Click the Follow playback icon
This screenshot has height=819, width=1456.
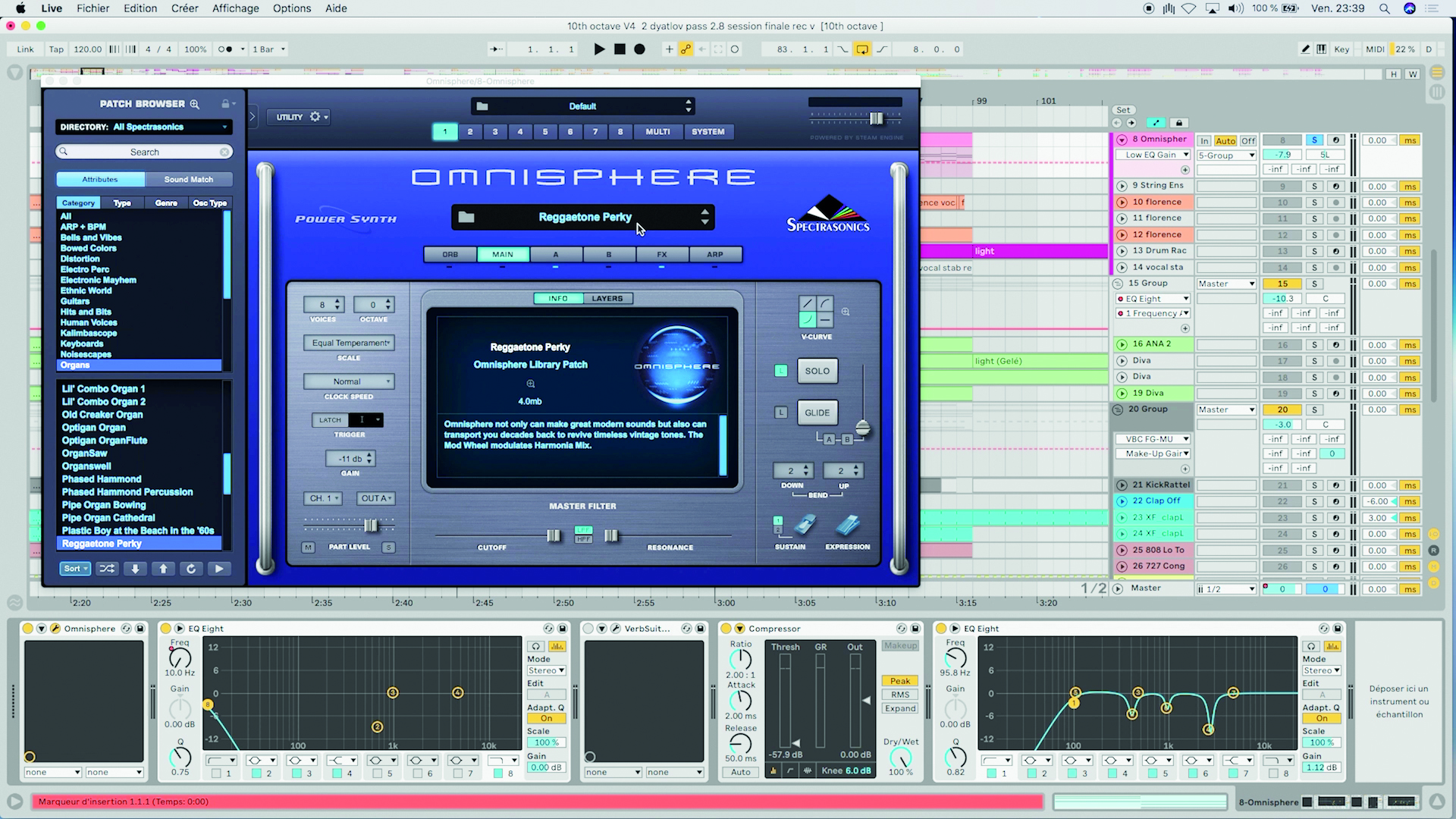(x=496, y=49)
